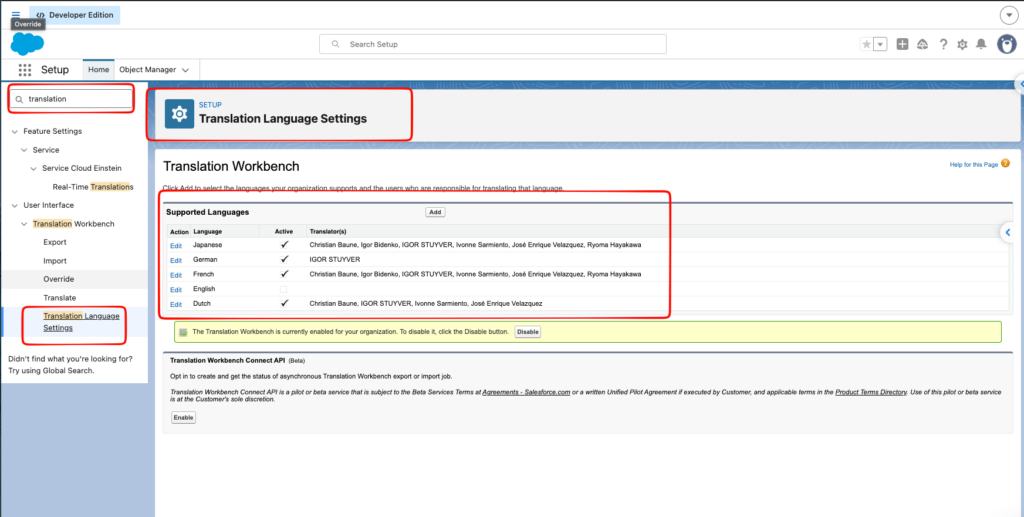This screenshot has width=1024, height=517.
Task: Click the Add supported language button
Action: click(436, 212)
